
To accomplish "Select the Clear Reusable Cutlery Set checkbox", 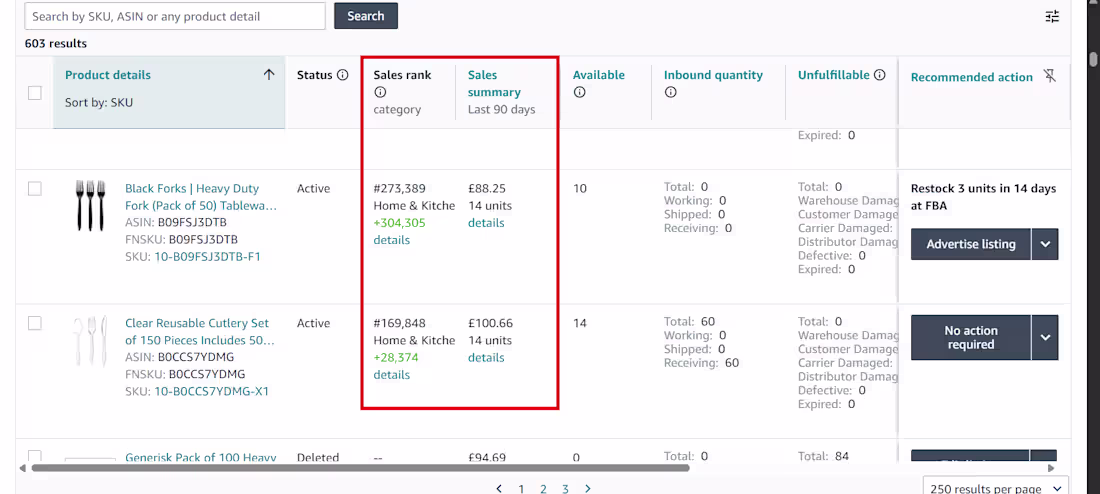I will (34, 323).
